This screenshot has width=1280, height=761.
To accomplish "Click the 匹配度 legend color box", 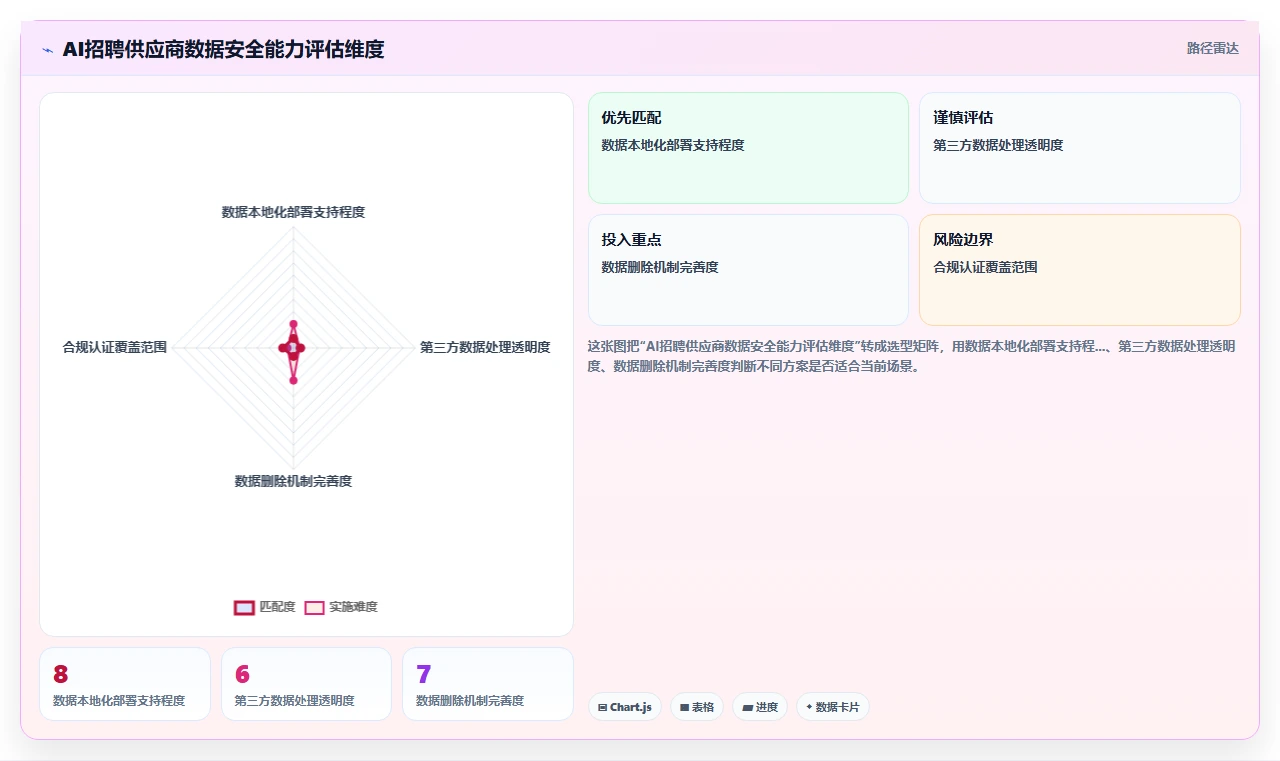I will [244, 607].
